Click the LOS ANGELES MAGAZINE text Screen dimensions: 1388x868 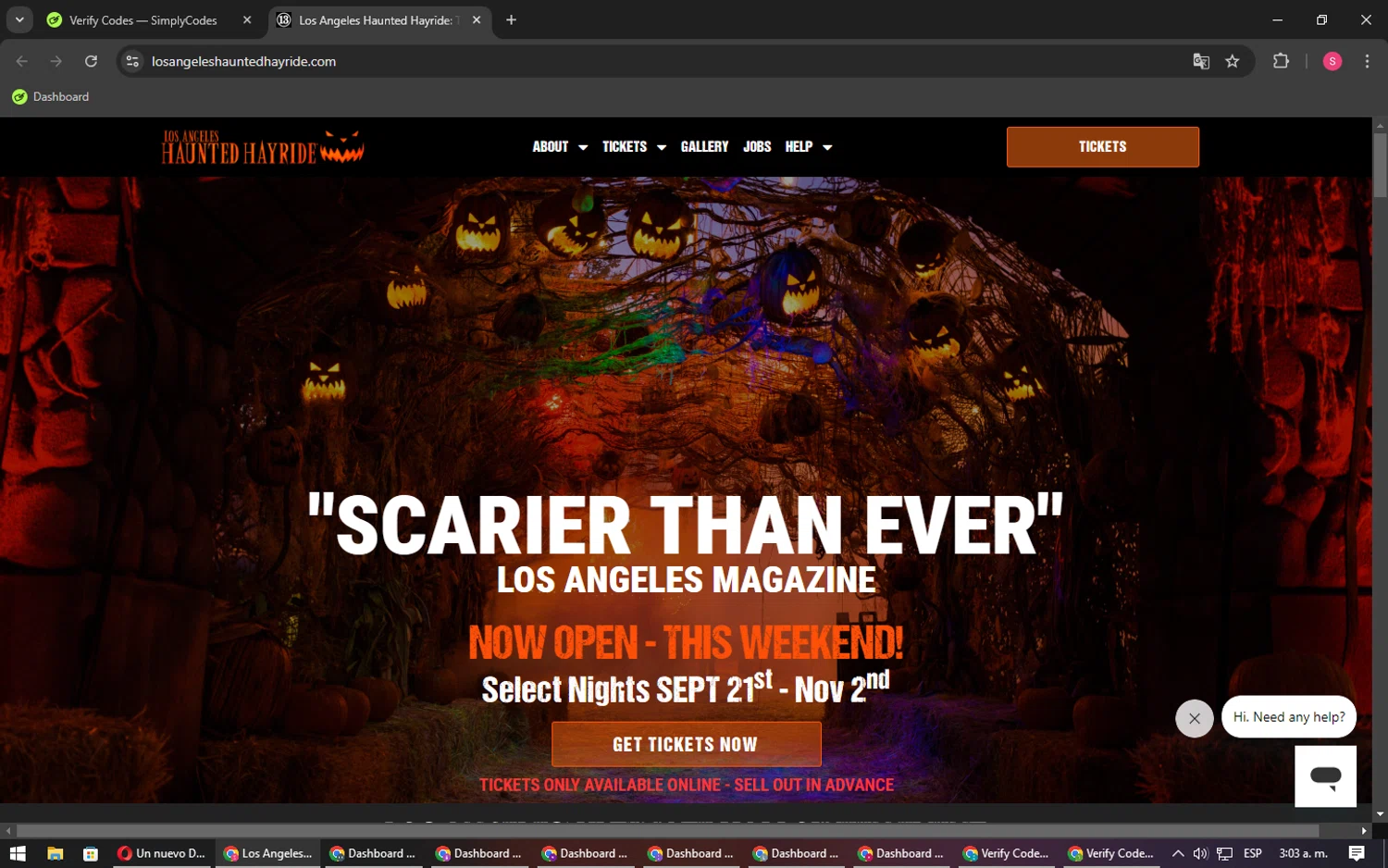[x=686, y=580]
